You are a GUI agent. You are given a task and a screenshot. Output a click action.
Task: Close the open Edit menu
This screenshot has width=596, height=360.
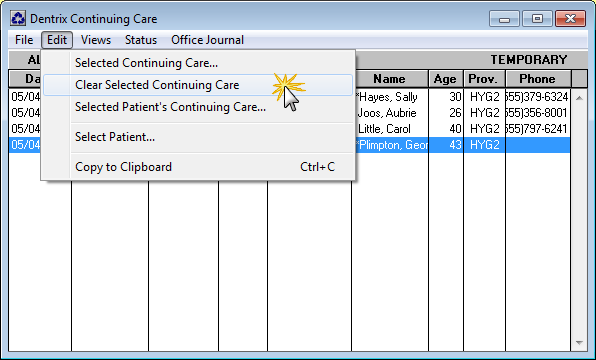pyautogui.click(x=57, y=40)
